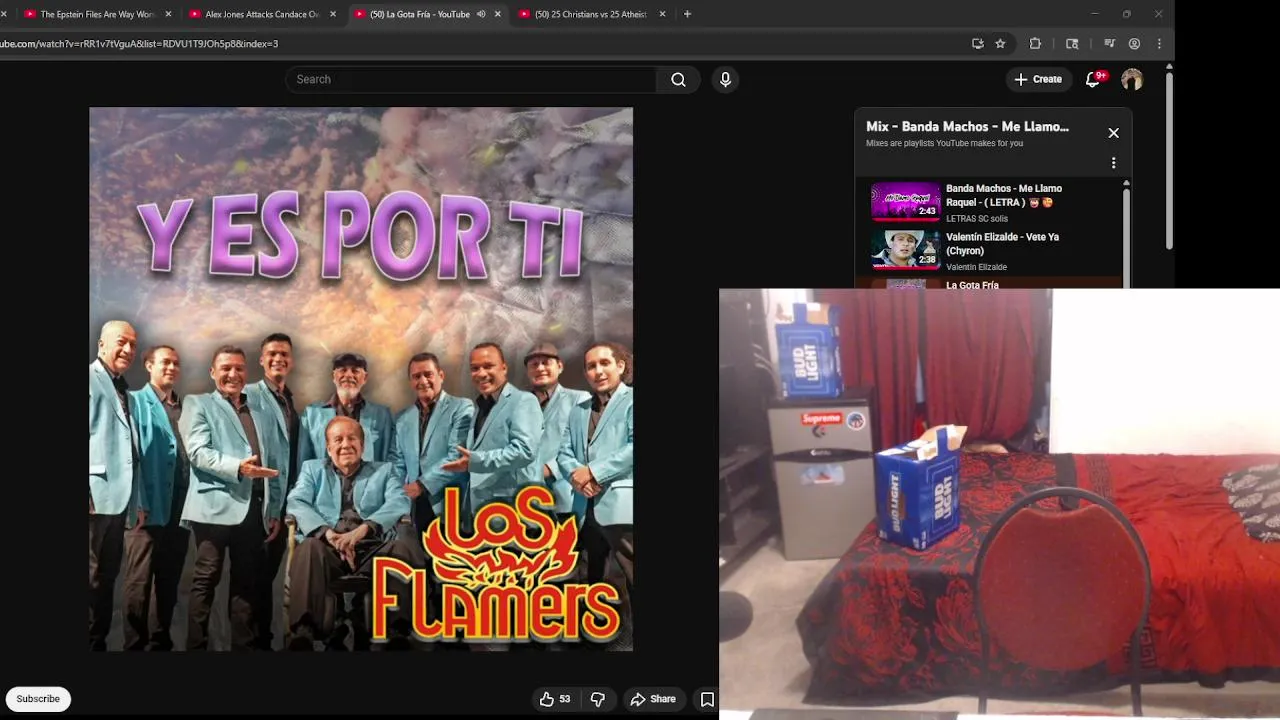Viewport: 1280px width, 720px height.
Task: Click the page scrollbar up arrow
Action: point(1169,66)
